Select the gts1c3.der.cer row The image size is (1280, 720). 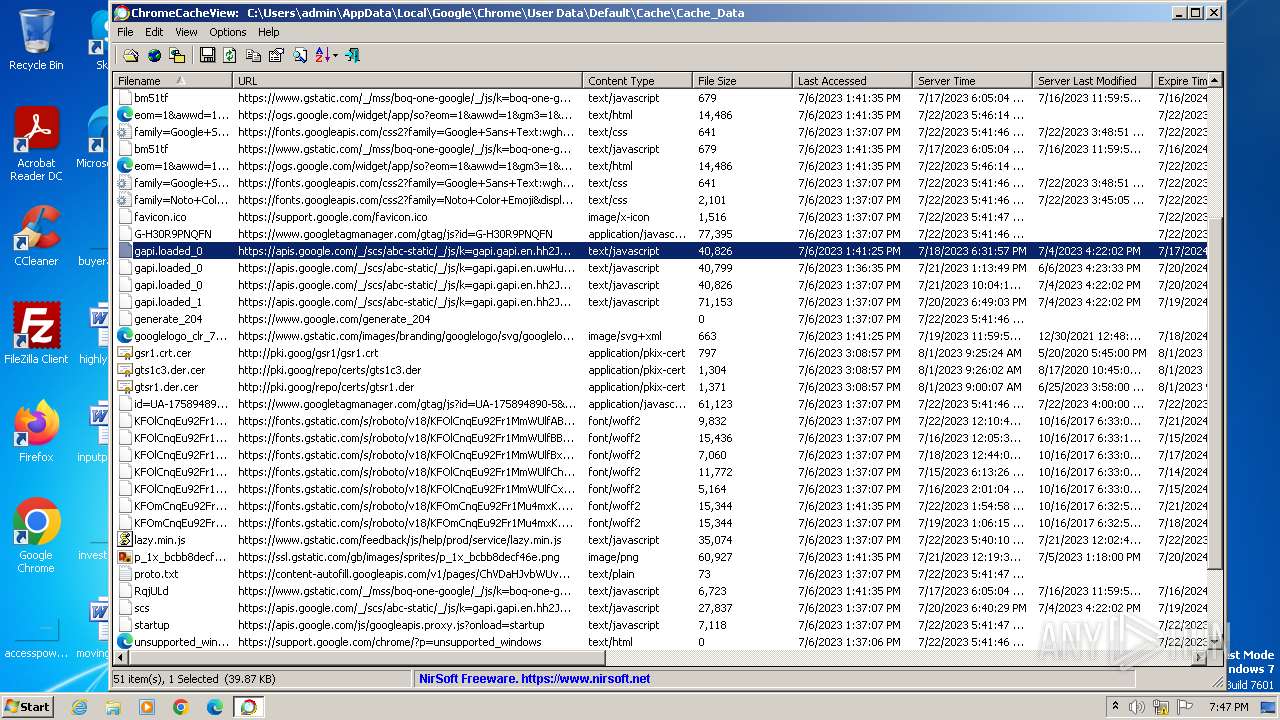point(661,370)
